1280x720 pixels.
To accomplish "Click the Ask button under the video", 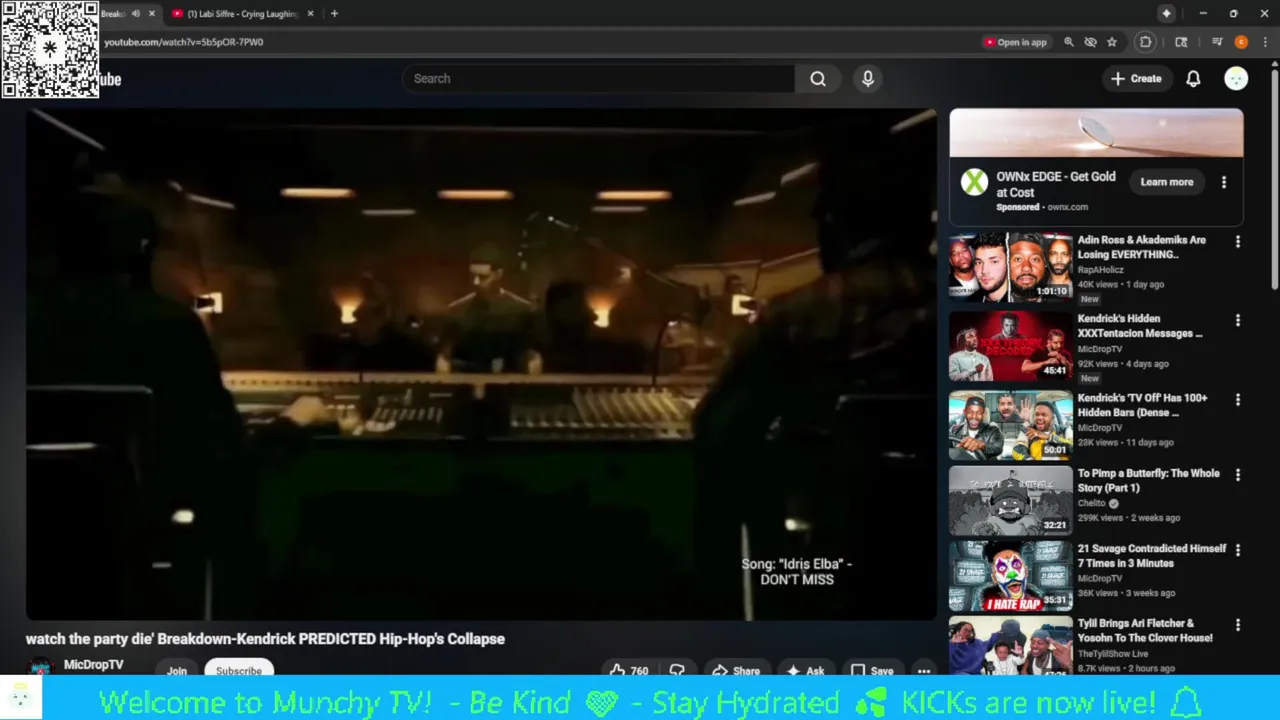I will point(806,671).
